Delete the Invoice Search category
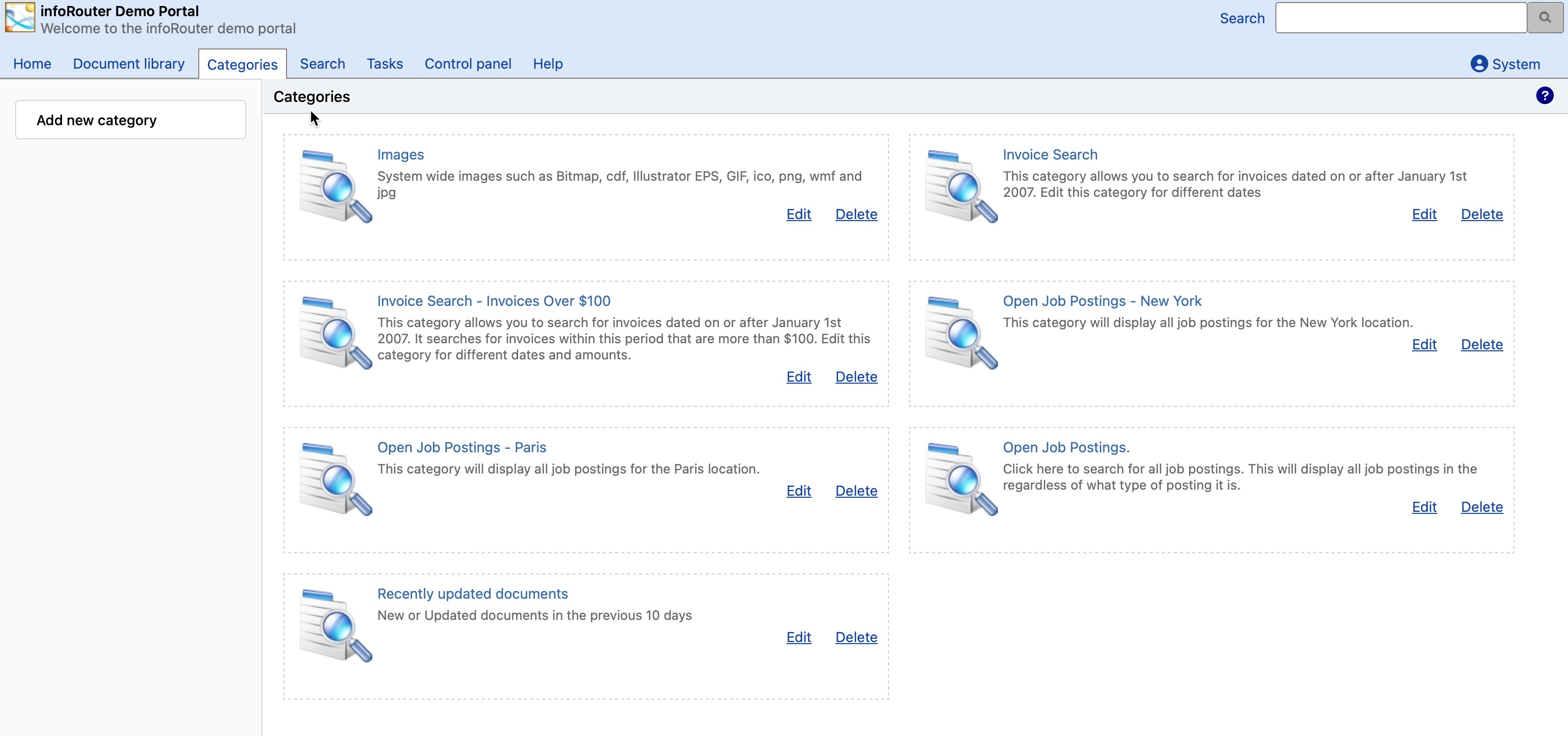1568x736 pixels. point(1481,214)
